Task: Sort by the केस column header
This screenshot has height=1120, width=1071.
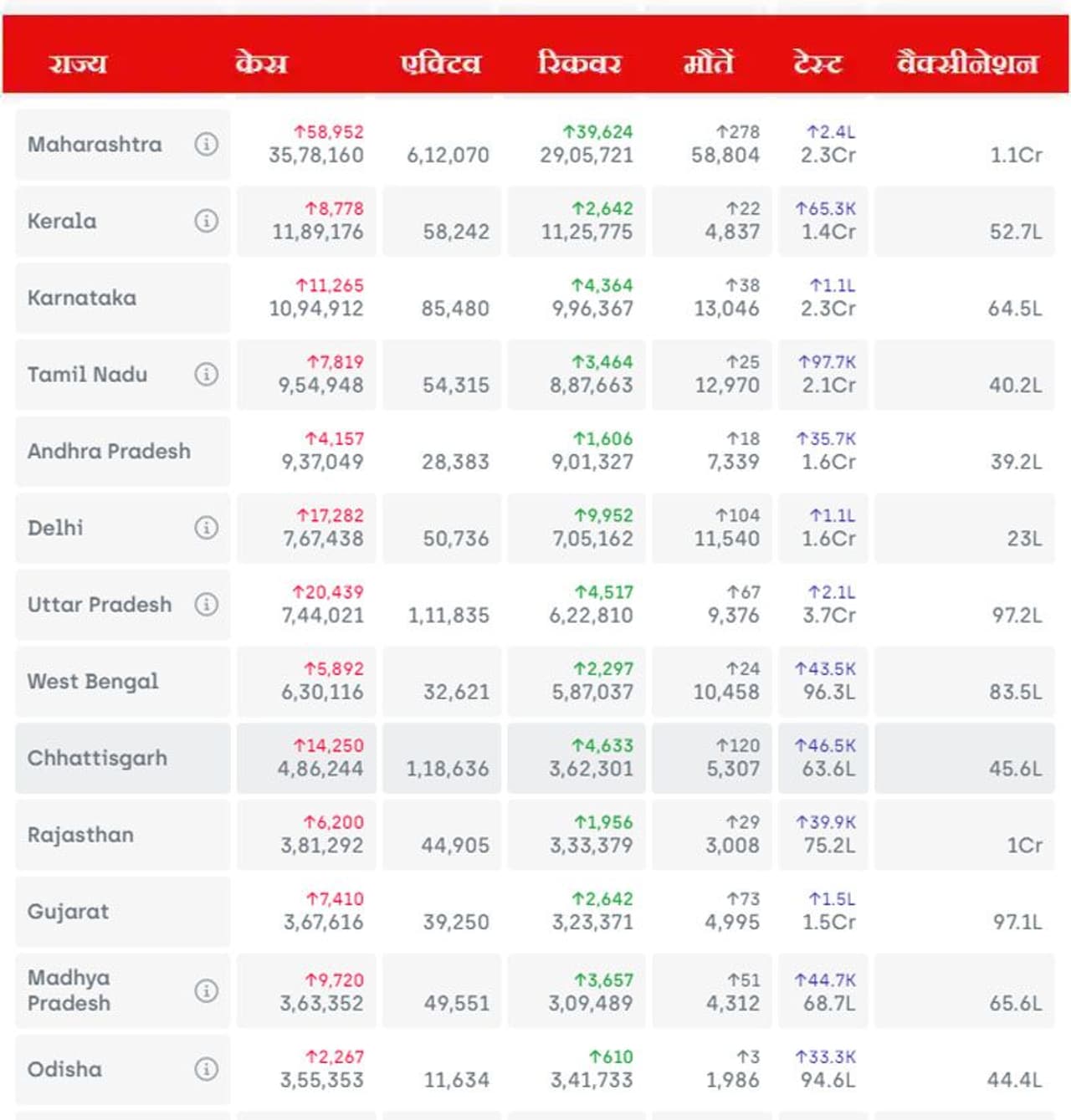Action: coord(261,64)
